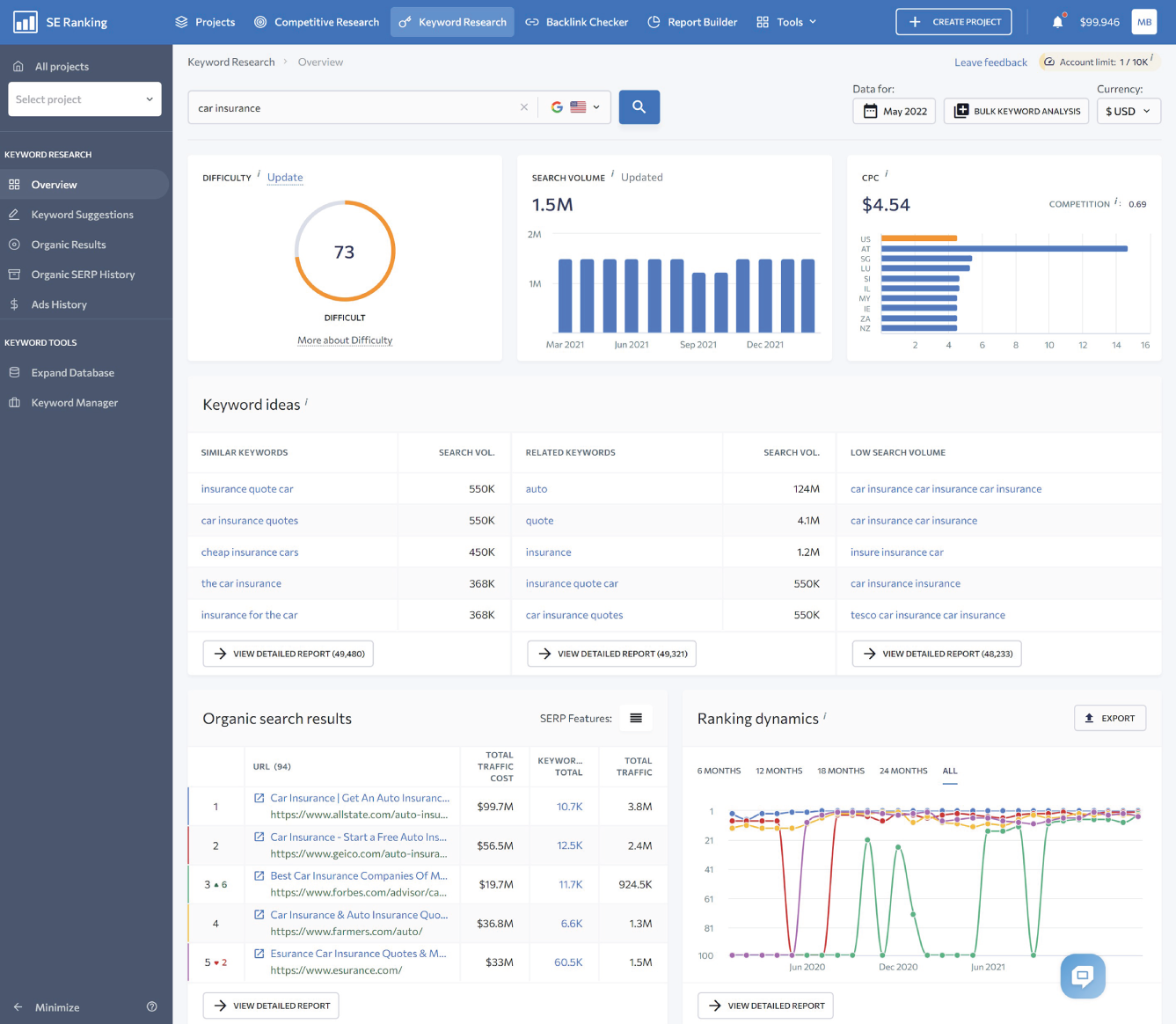Open the Select project dropdown
Viewport: 1176px width, 1024px height.
pos(84,99)
